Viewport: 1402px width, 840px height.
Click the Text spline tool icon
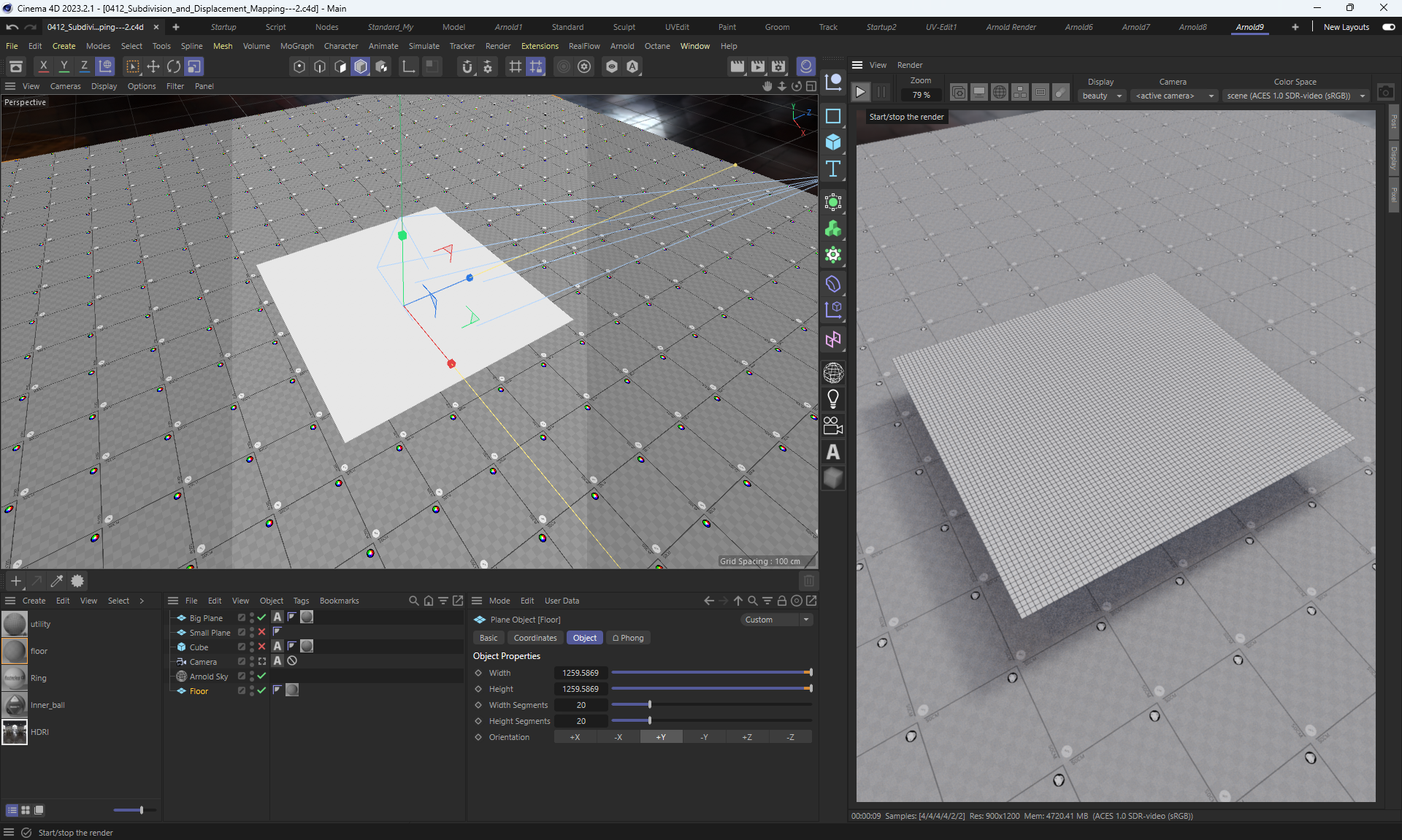point(833,169)
